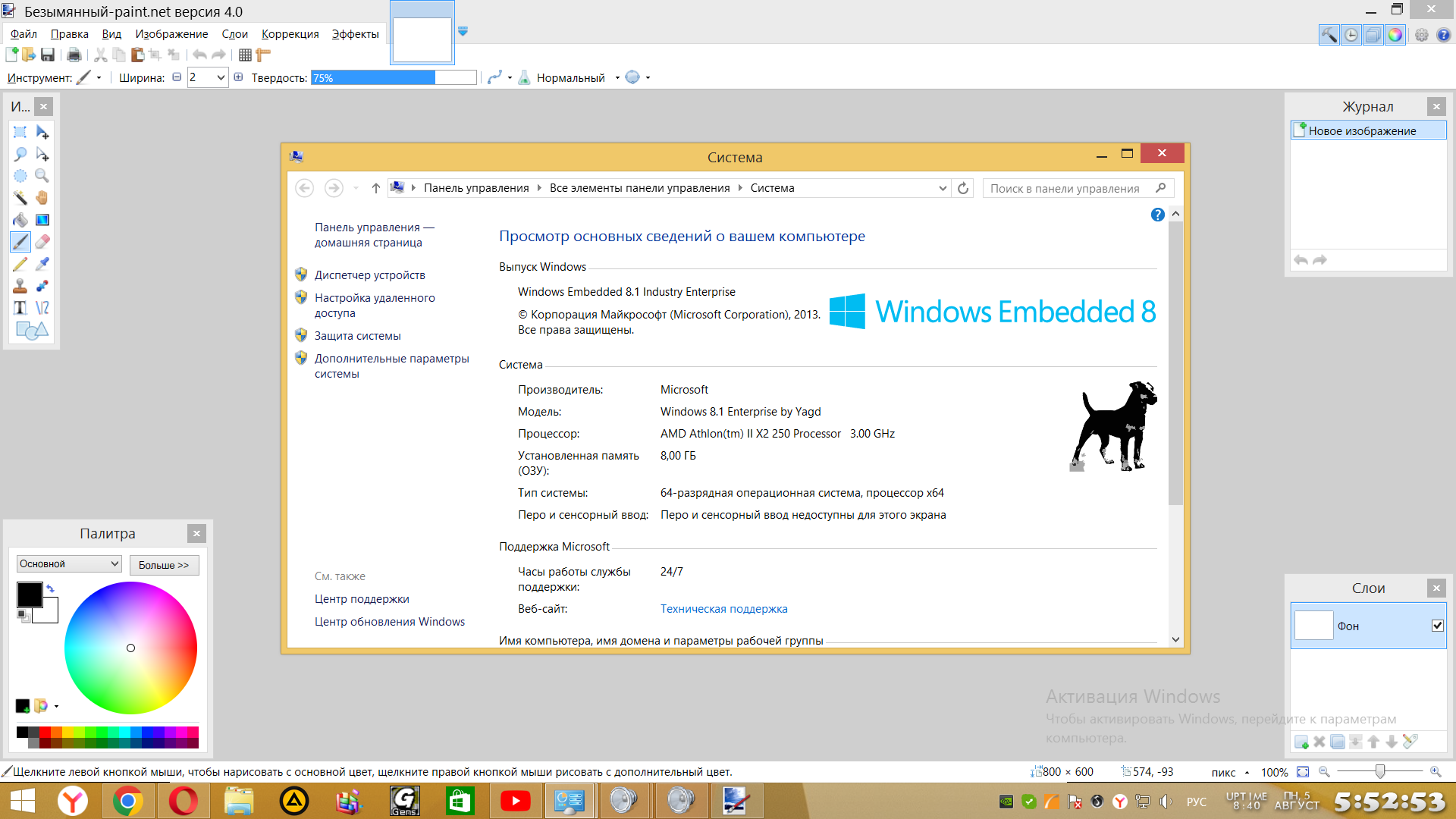Click the Больше >> button in Палитра

(x=164, y=565)
